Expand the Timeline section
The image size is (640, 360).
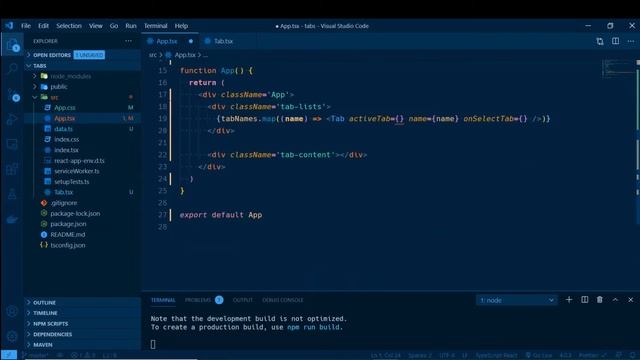coord(45,313)
